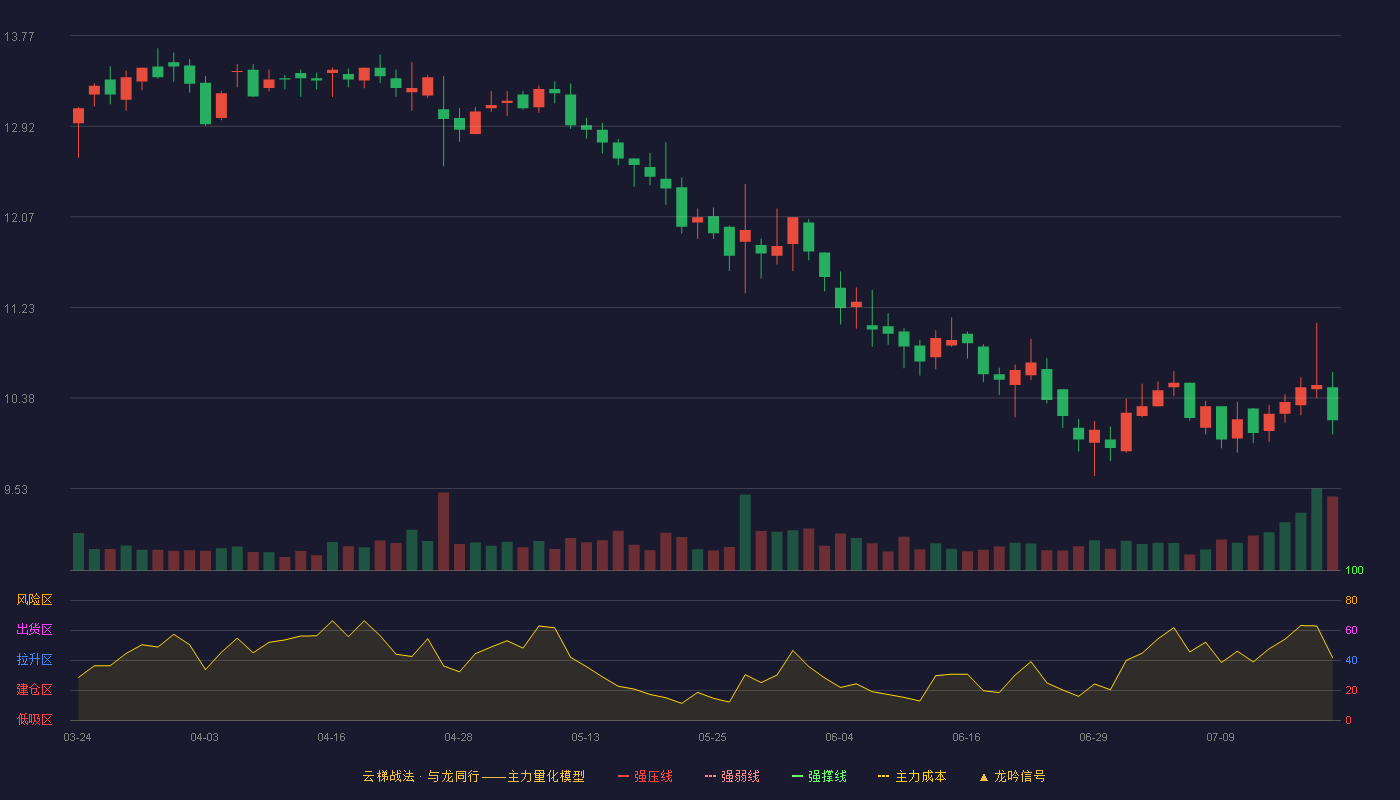The width and height of the screenshot is (1400, 800).
Task: Click the pink dashed marker beside 强弱线
Action: [x=711, y=777]
